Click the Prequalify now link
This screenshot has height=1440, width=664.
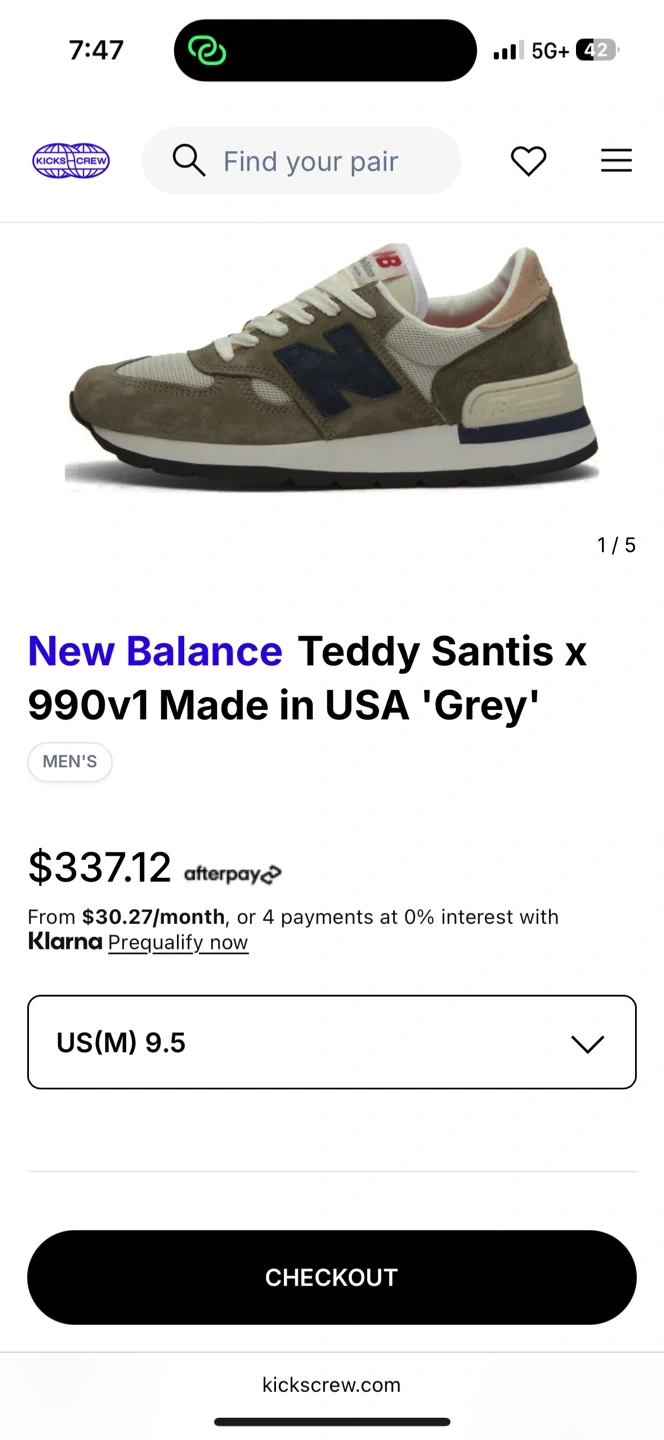[x=178, y=942]
